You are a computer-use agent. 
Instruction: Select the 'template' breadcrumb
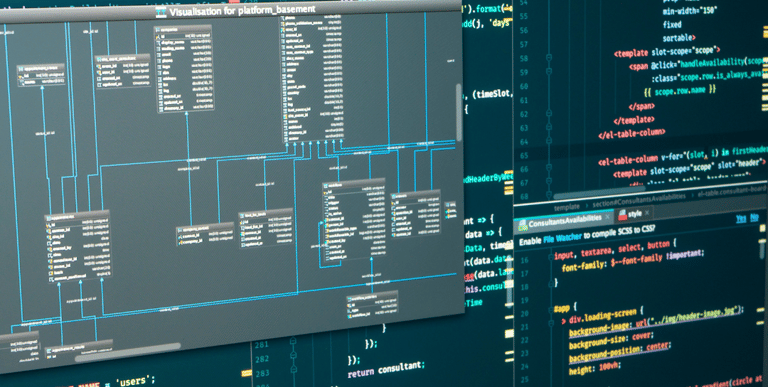pyautogui.click(x=566, y=207)
